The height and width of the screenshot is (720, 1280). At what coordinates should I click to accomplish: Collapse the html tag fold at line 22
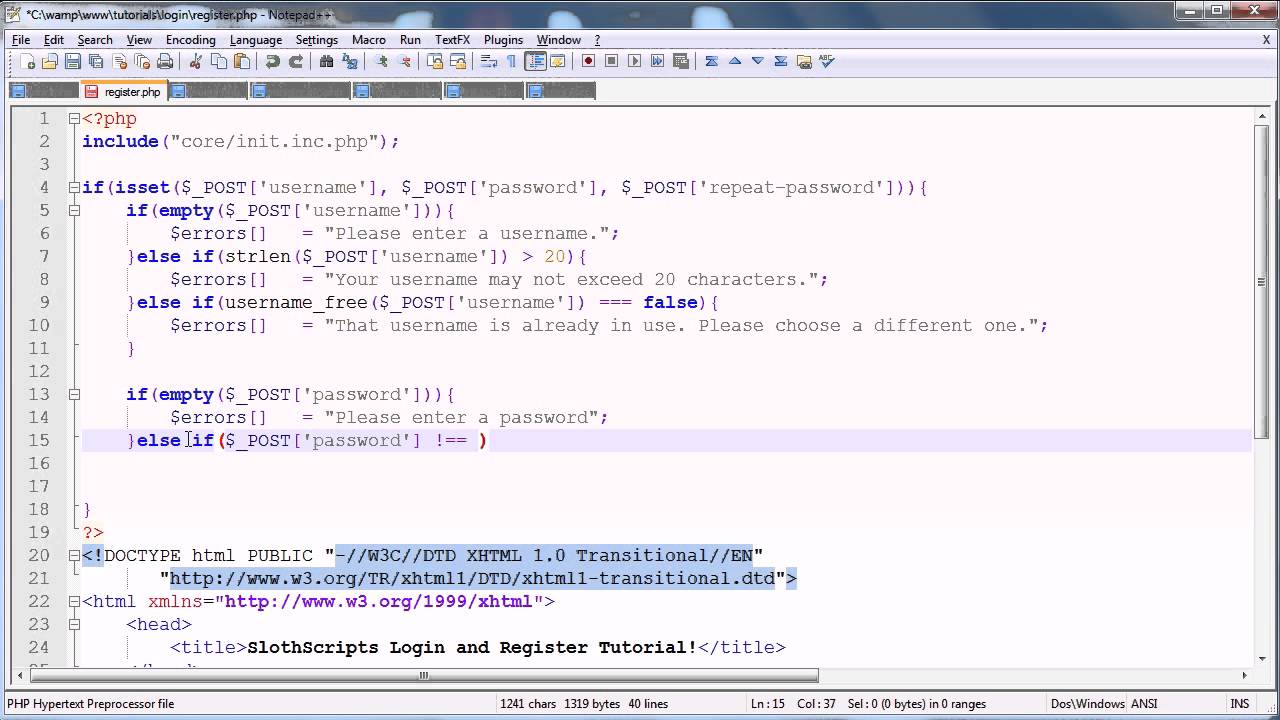point(74,601)
